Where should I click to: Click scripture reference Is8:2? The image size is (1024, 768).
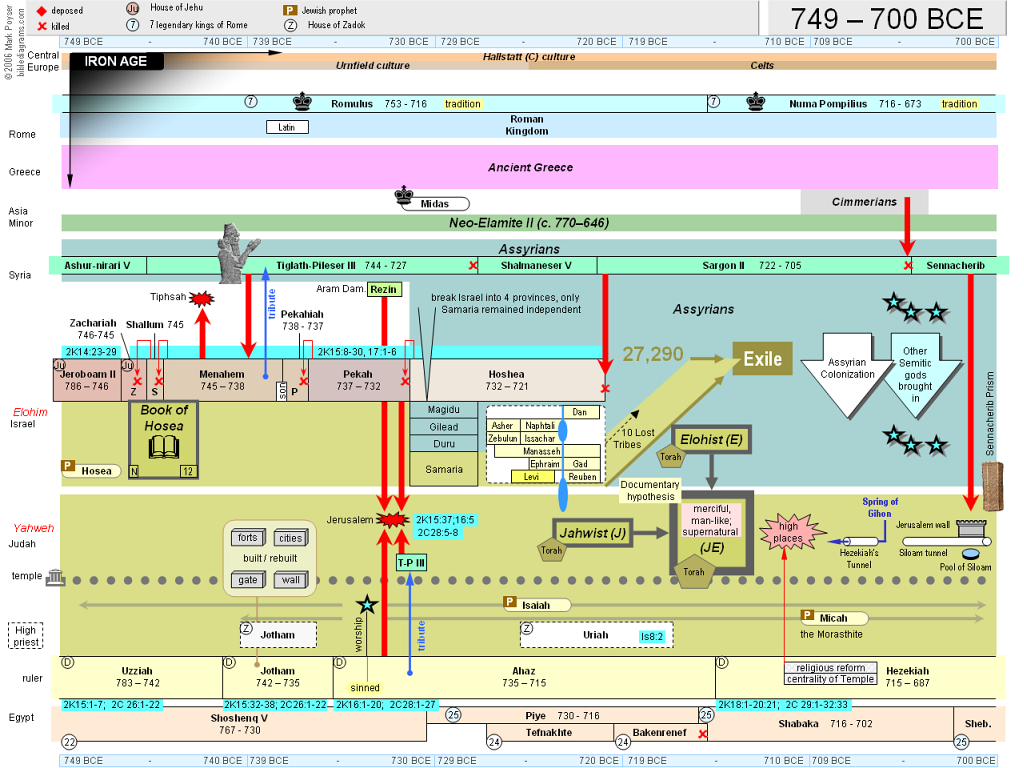point(652,637)
